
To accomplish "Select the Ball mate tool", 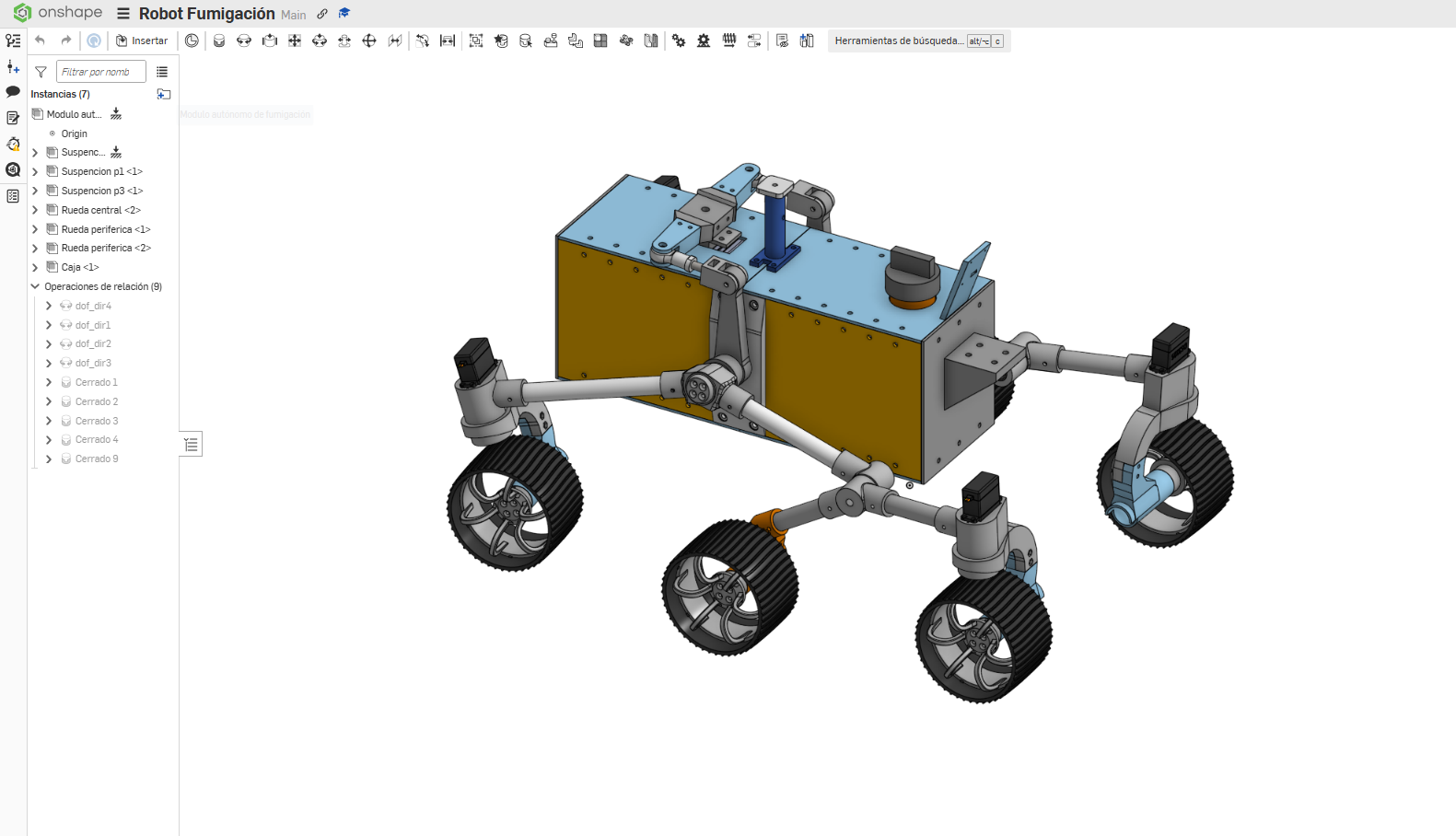I will (369, 41).
